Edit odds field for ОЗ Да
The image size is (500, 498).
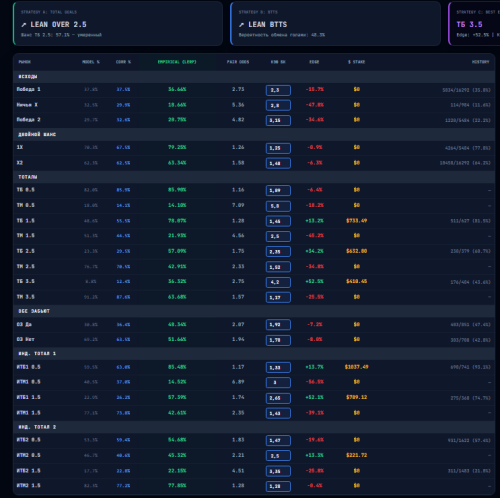click(x=278, y=325)
